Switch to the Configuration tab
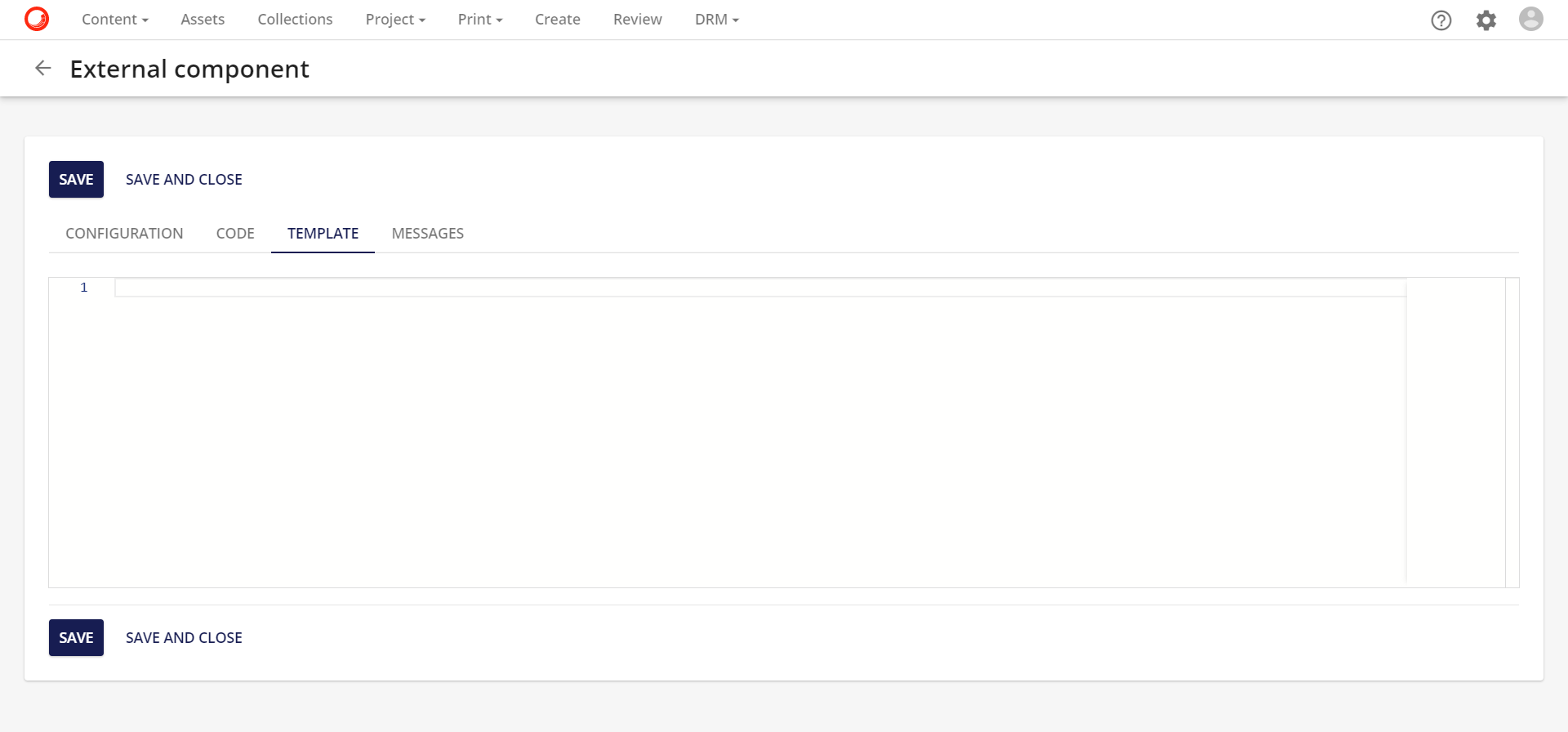 [x=124, y=234]
